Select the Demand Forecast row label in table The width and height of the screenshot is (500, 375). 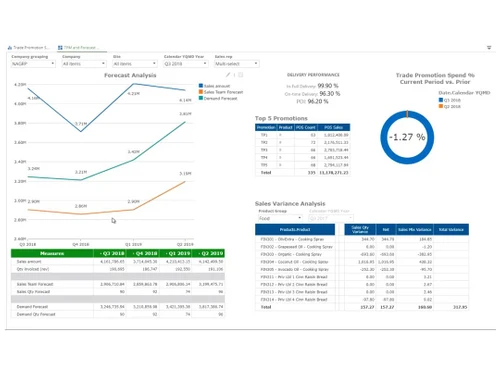coord(32,307)
